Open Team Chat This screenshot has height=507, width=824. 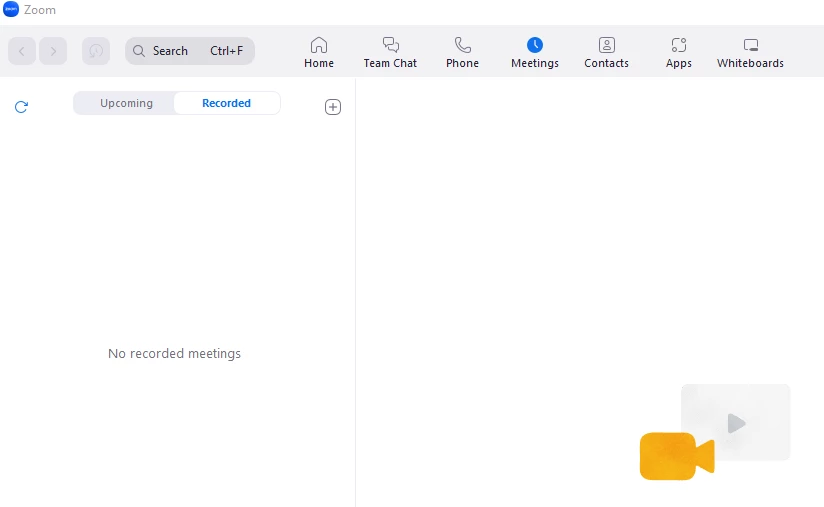390,53
